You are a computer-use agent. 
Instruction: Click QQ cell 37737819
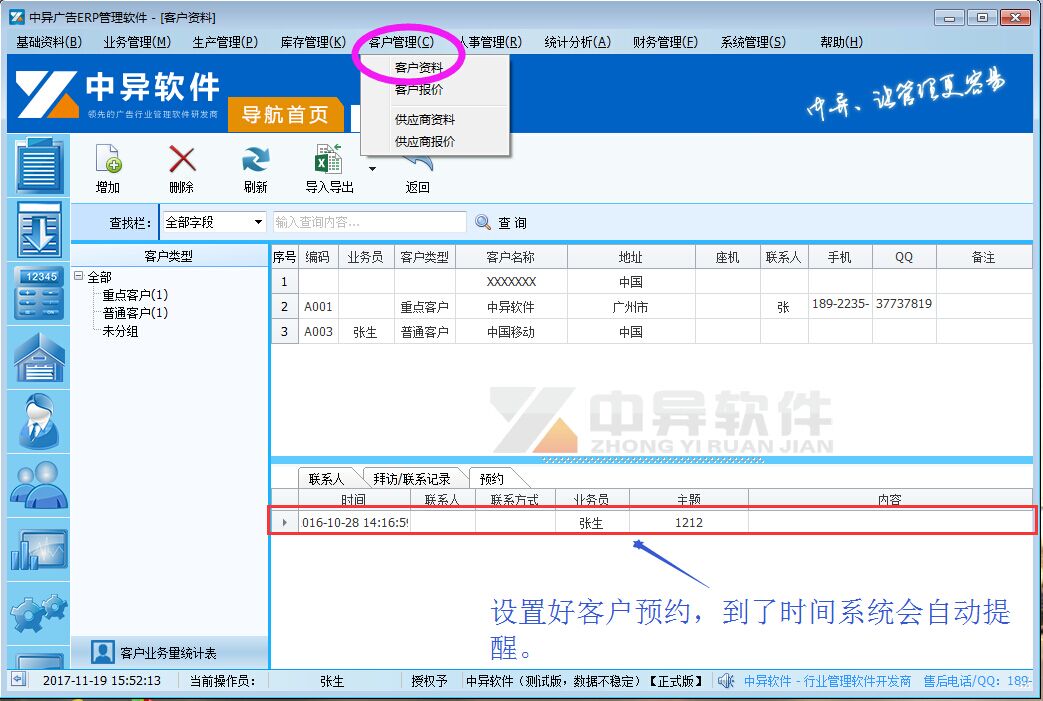[x=903, y=304]
